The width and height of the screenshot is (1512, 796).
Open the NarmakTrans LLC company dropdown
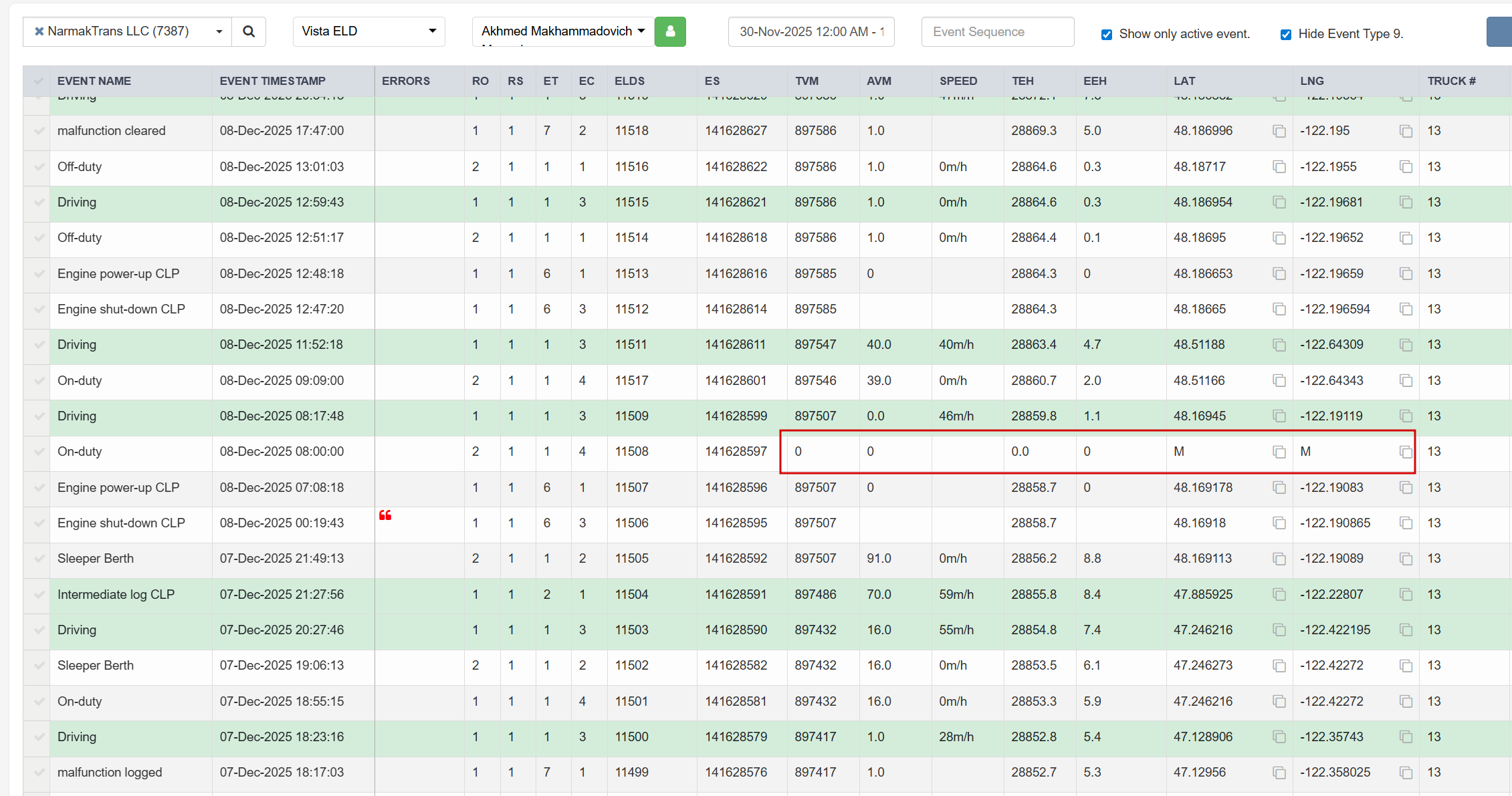(219, 31)
